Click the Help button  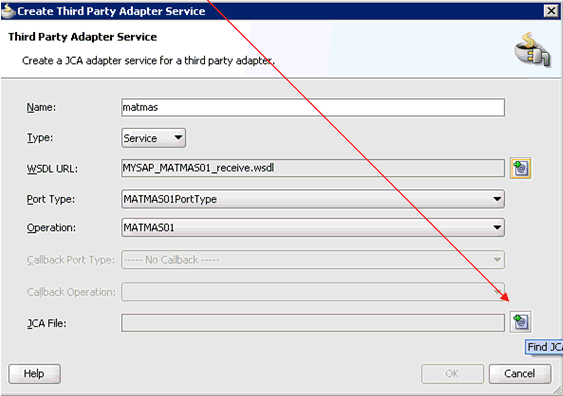(x=34, y=374)
